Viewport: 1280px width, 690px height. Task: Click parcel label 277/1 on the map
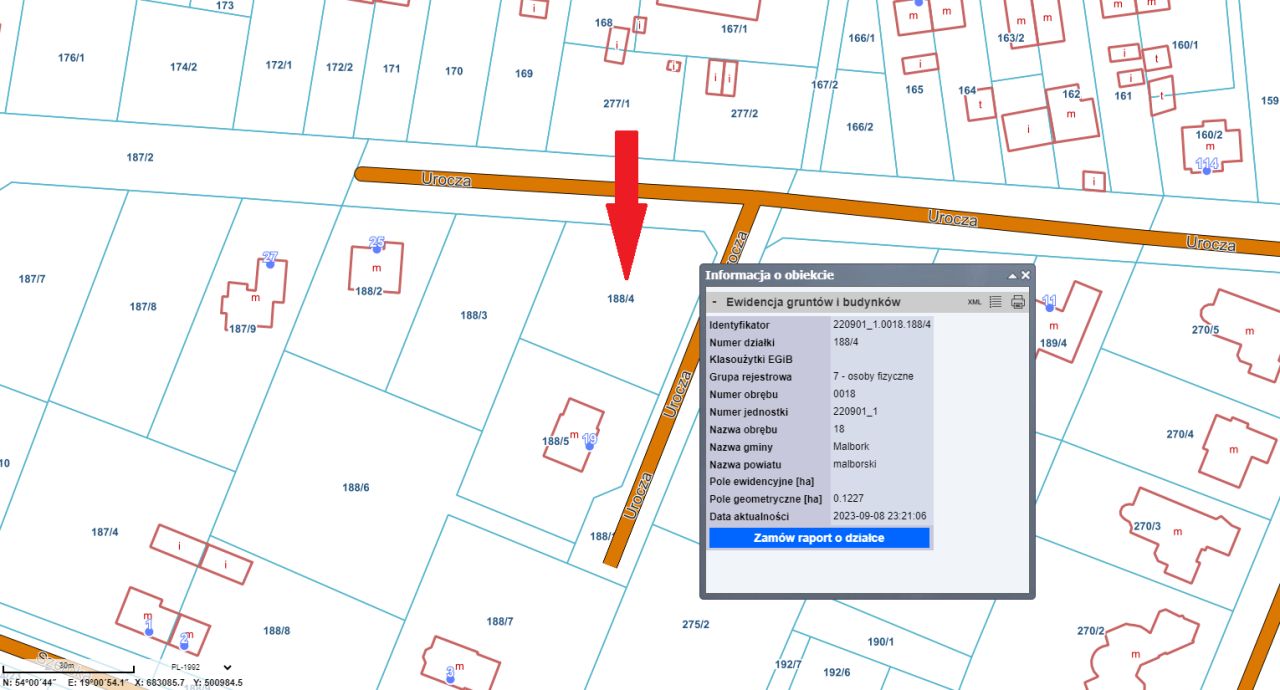(617, 104)
